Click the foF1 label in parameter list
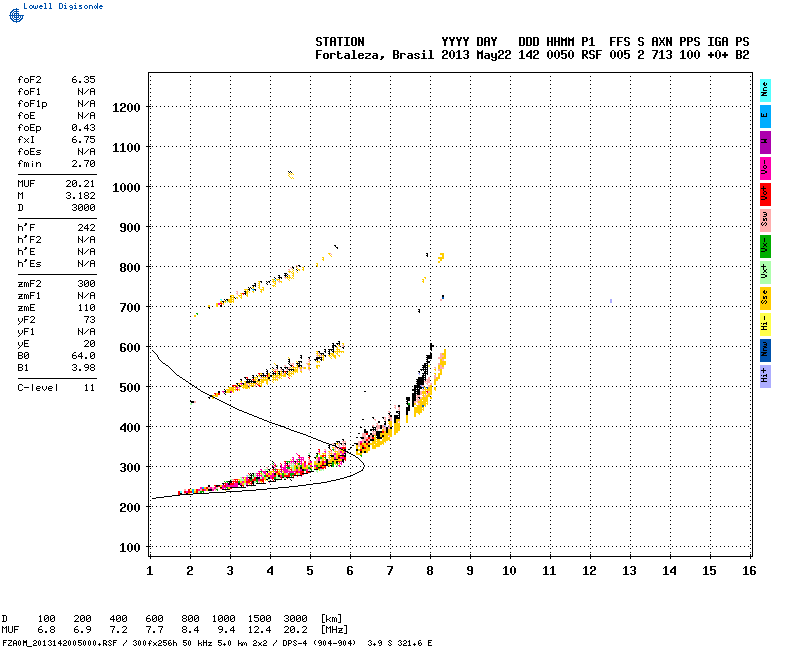The height and width of the screenshot is (650, 800). coord(29,92)
